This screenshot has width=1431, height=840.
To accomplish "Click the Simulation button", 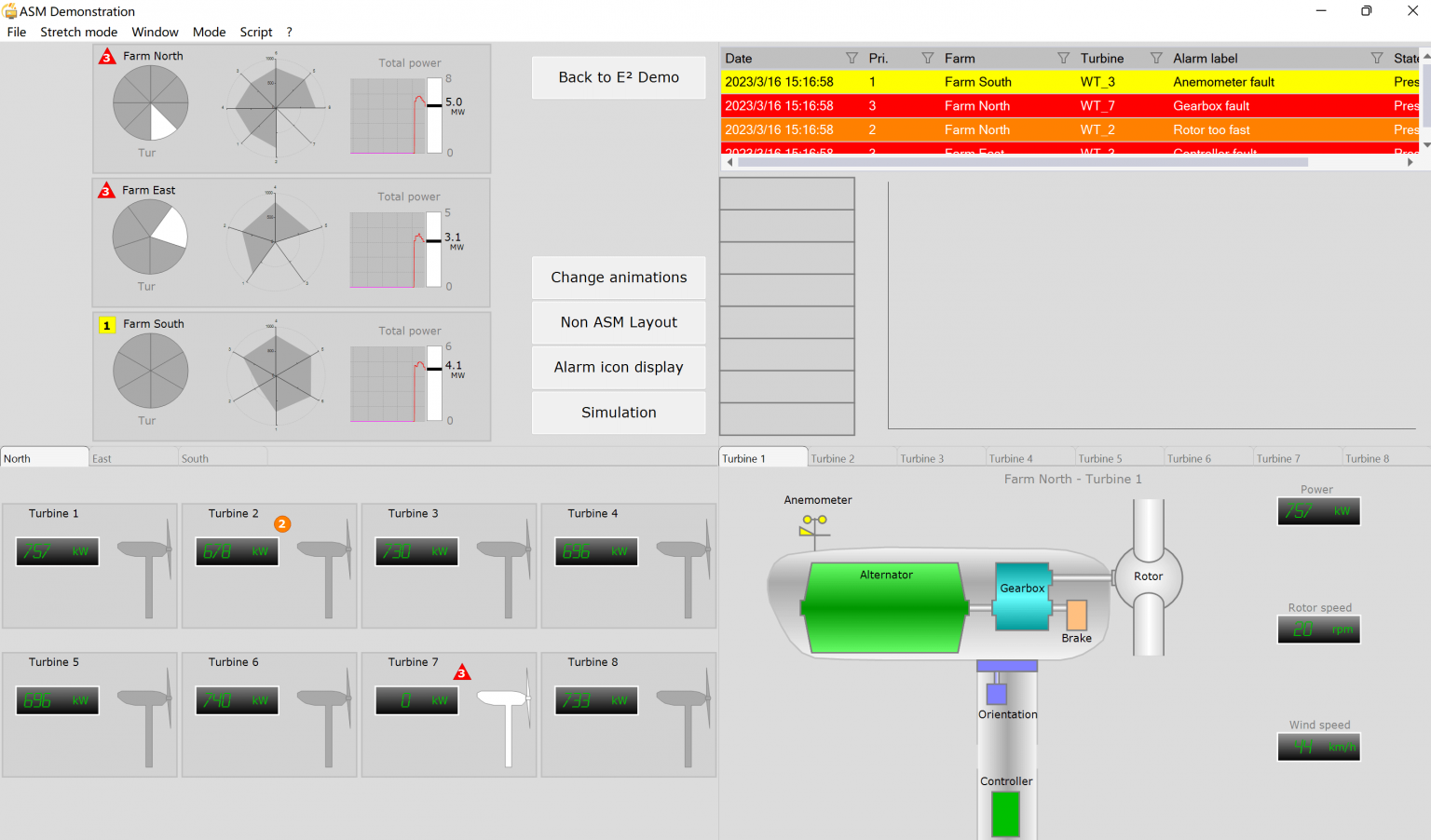I will [x=618, y=413].
